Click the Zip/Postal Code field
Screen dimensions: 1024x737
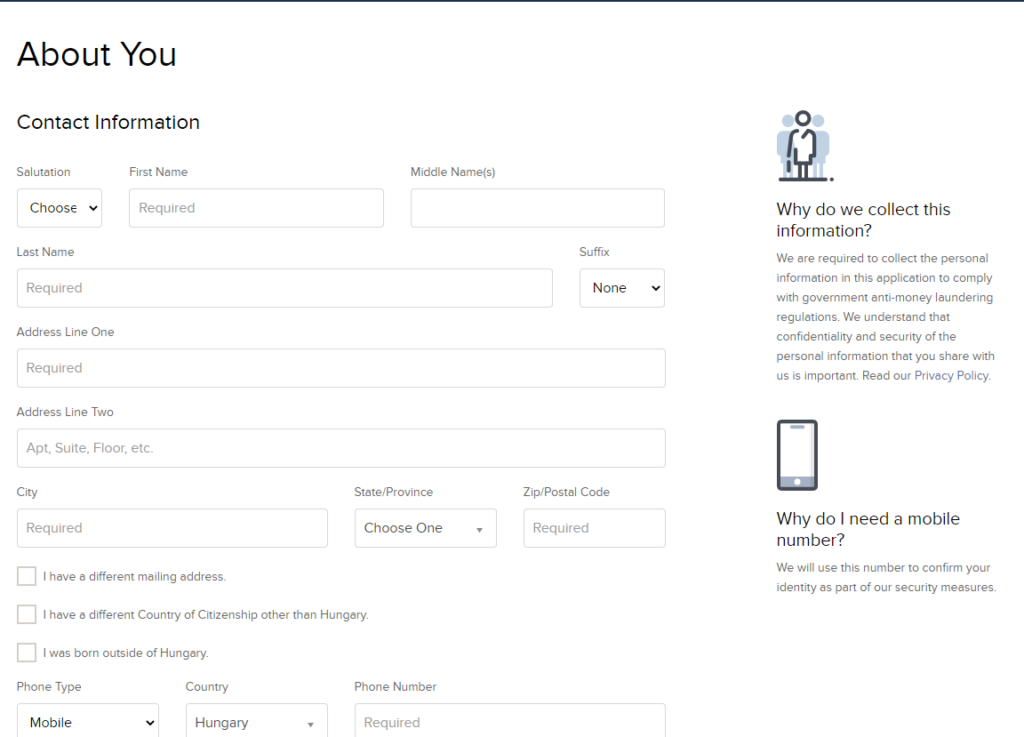594,528
